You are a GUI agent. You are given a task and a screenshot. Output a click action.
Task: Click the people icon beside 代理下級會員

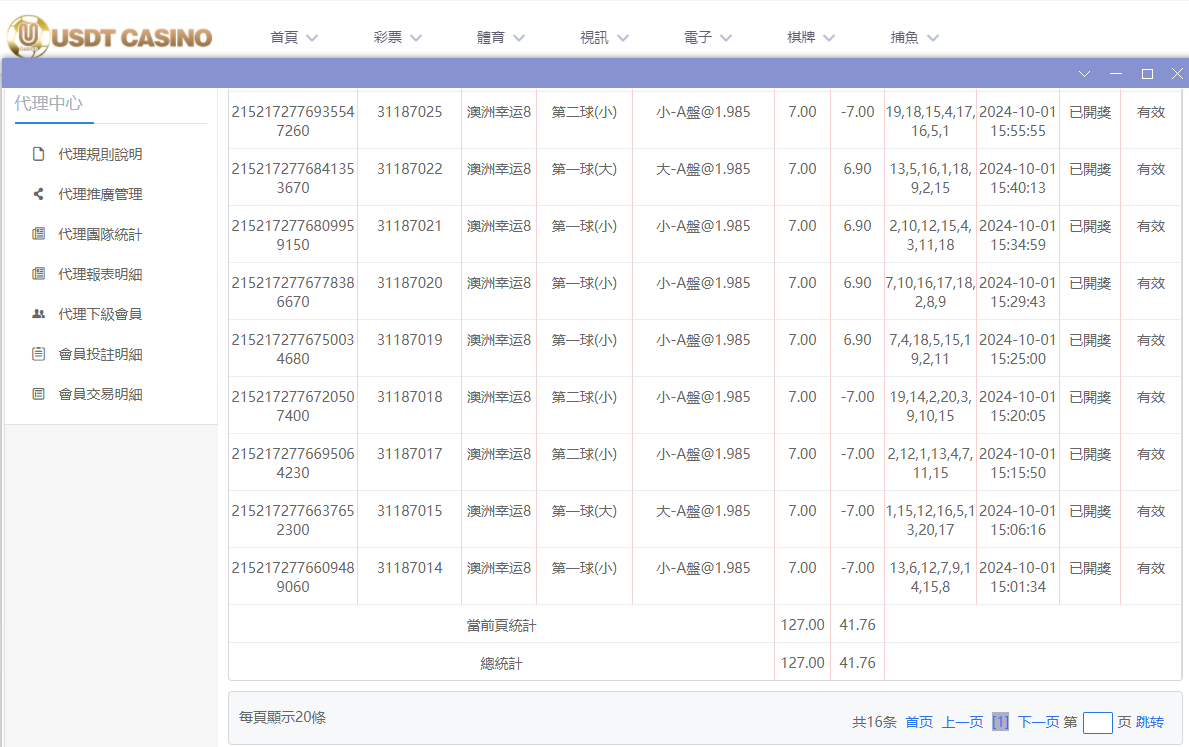[39, 314]
